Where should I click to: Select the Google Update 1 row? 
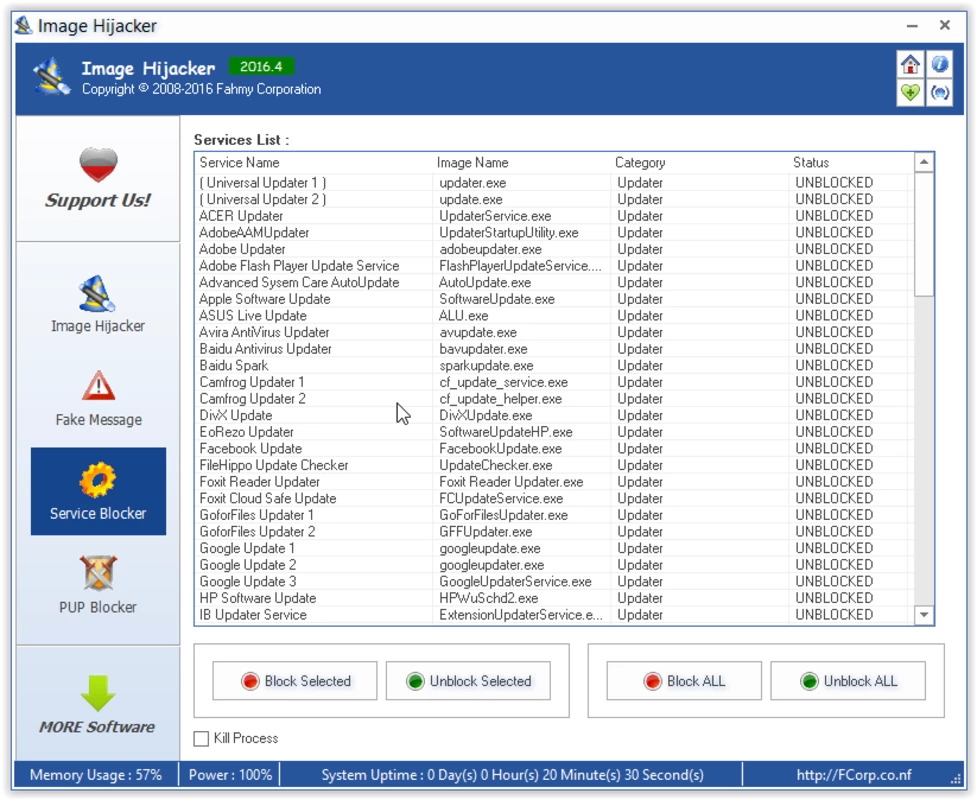[x=553, y=548]
